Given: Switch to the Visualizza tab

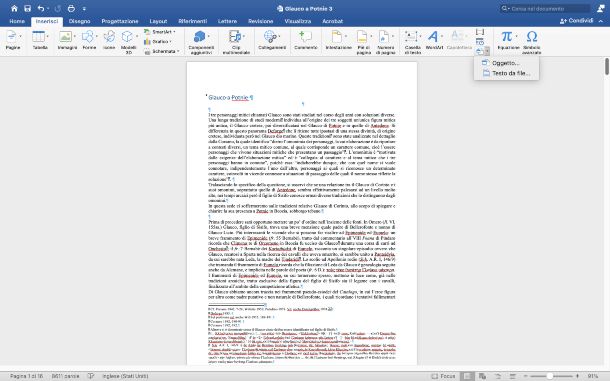Looking at the screenshot, I should (298, 21).
